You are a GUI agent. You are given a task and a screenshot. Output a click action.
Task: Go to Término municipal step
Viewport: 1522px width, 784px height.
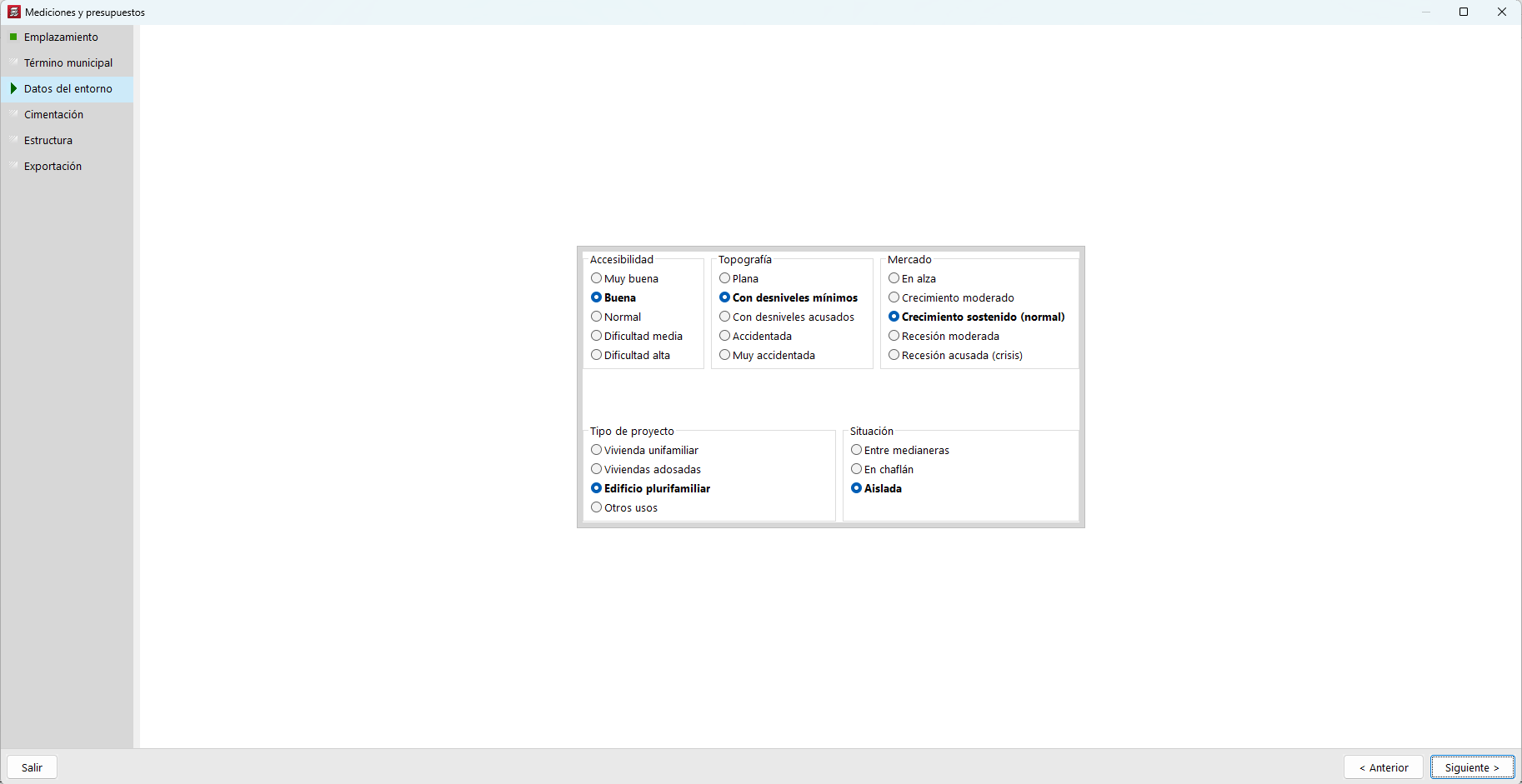point(67,63)
